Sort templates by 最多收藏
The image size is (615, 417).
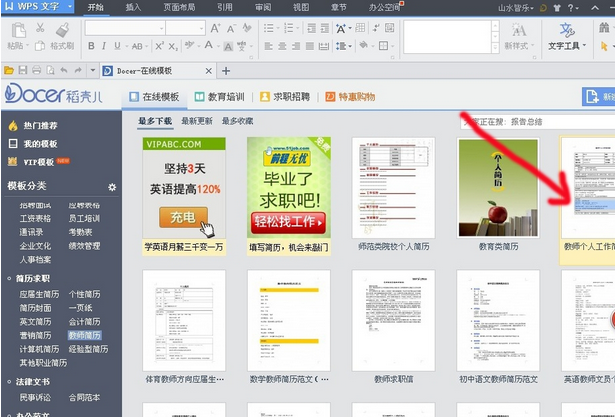click(x=238, y=121)
